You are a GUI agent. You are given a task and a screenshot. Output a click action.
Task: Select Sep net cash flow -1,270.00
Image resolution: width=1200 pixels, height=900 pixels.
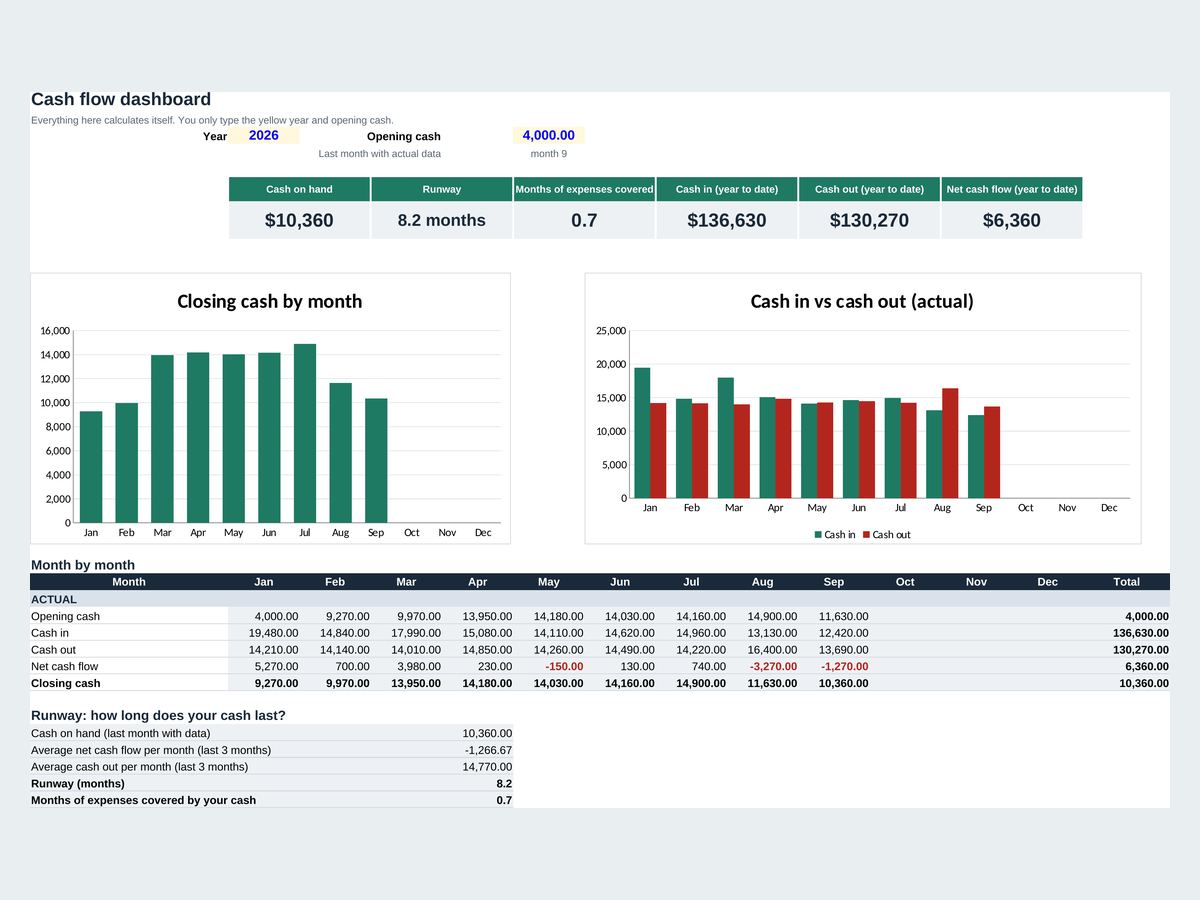tap(833, 666)
